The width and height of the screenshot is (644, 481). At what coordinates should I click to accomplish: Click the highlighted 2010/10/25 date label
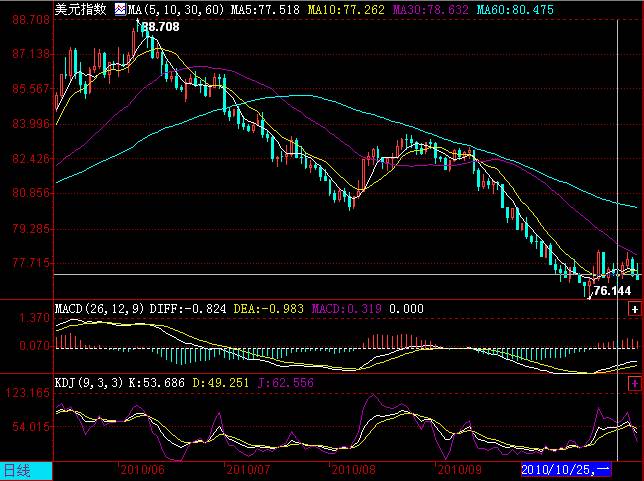click(566, 469)
